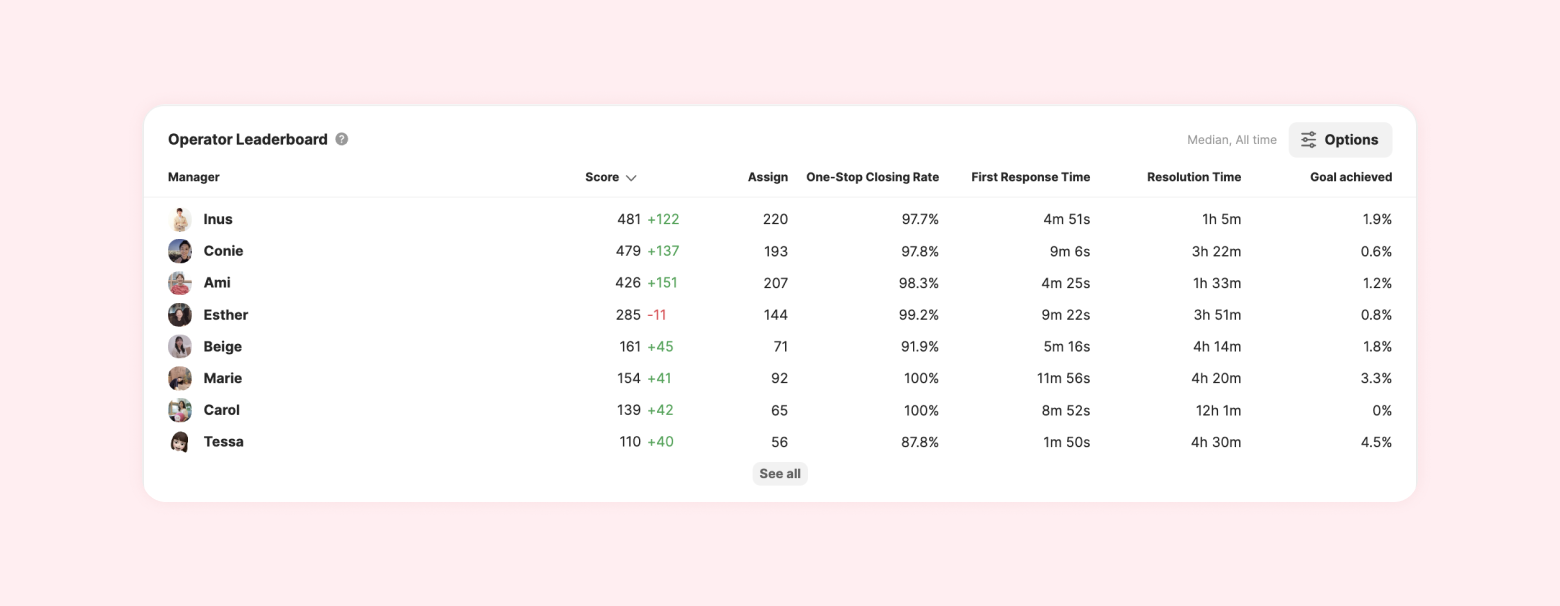Image resolution: width=1560 pixels, height=606 pixels.
Task: Click the Goal achieved column header
Action: (1350, 177)
